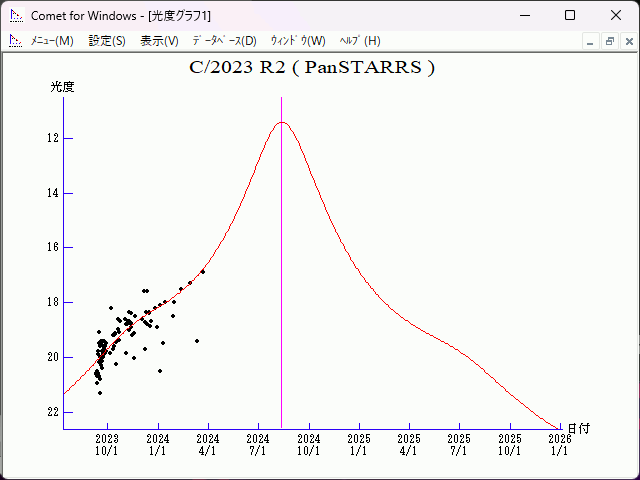Click the C/2023 R2 (PanSTARRS) graph title
Viewport: 640px width, 480px height.
click(312, 68)
